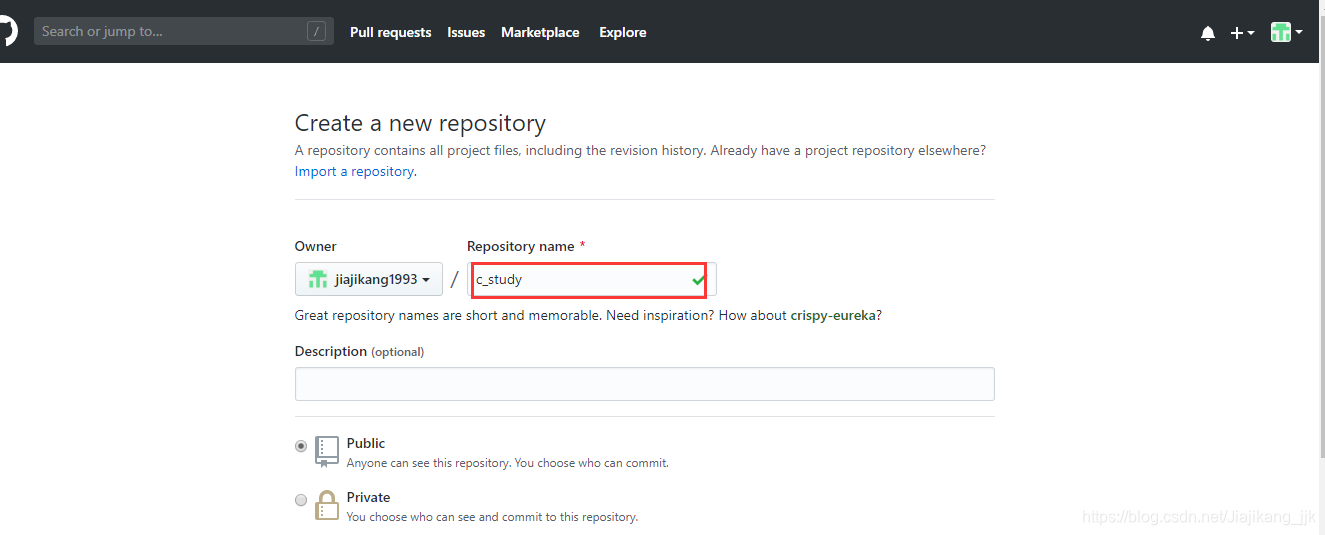1325x535 pixels.
Task: Click the notifications bell icon
Action: pyautogui.click(x=1208, y=33)
